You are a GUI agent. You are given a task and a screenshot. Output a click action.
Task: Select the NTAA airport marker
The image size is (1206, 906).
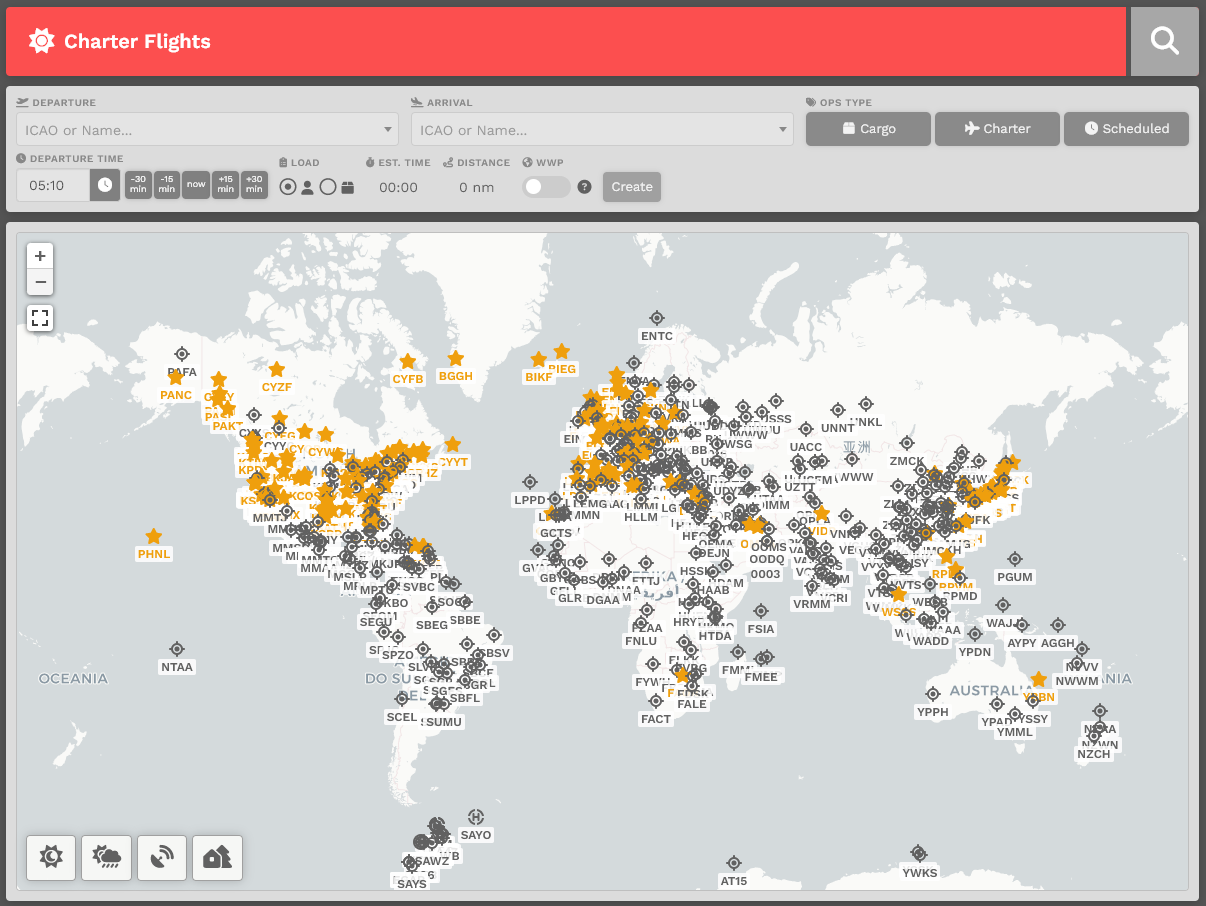(x=177, y=650)
